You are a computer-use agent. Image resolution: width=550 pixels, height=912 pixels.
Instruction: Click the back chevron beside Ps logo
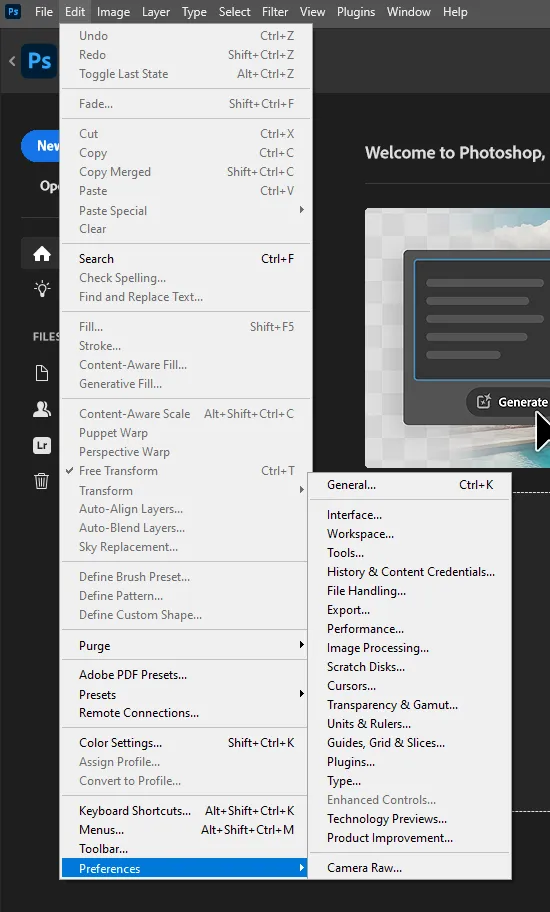point(12,60)
